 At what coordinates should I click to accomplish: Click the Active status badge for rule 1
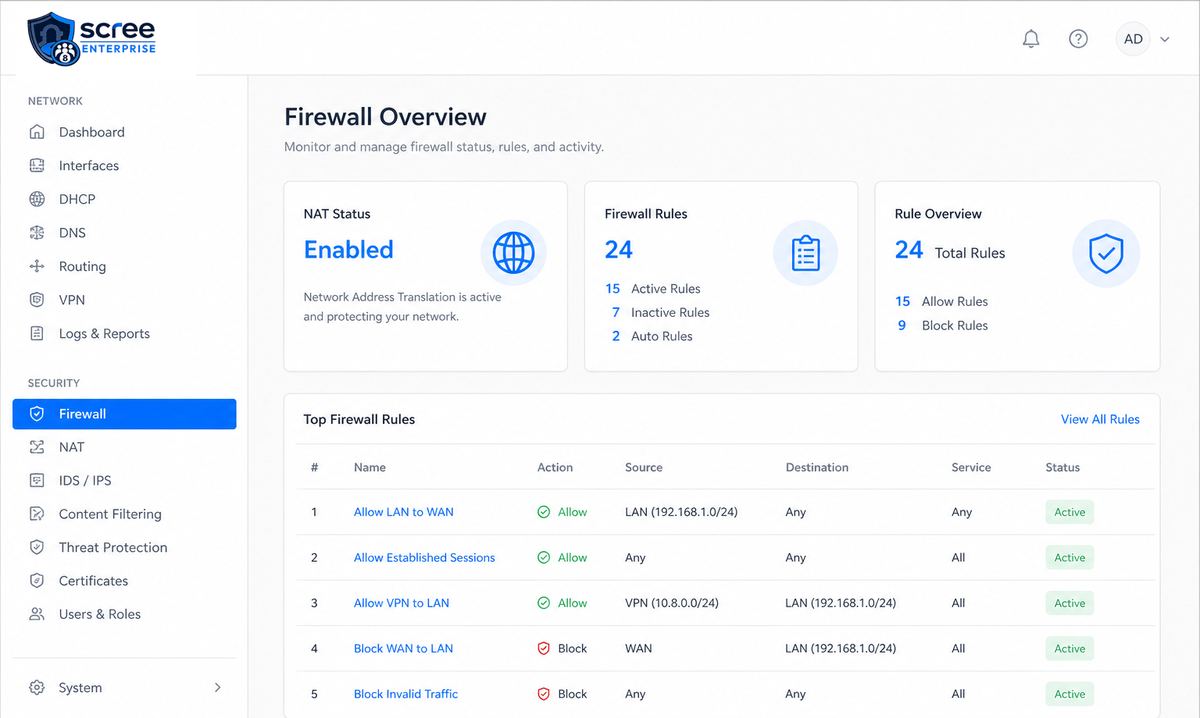pyautogui.click(x=1070, y=512)
